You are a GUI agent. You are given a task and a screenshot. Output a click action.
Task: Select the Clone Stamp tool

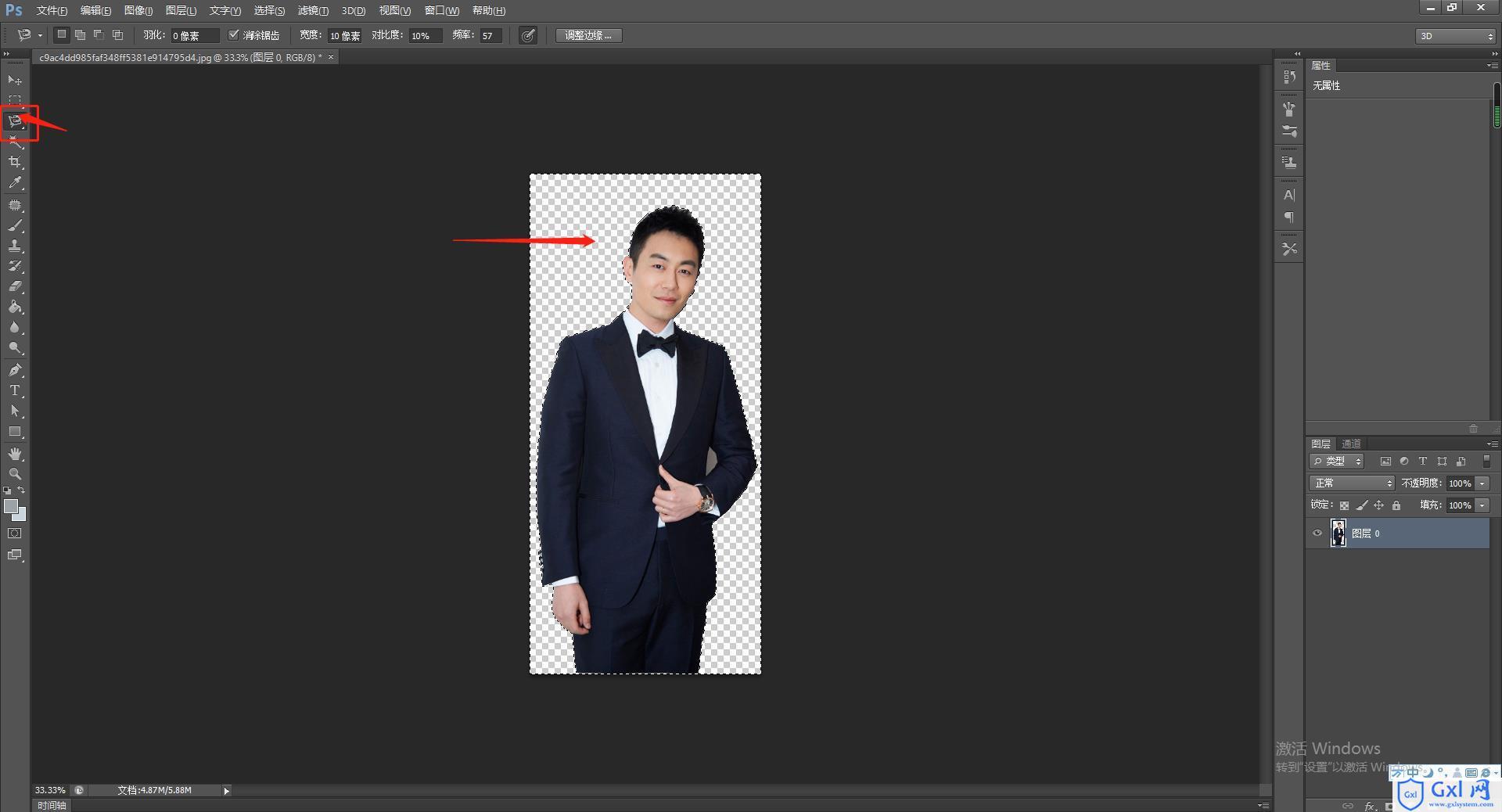[x=15, y=246]
